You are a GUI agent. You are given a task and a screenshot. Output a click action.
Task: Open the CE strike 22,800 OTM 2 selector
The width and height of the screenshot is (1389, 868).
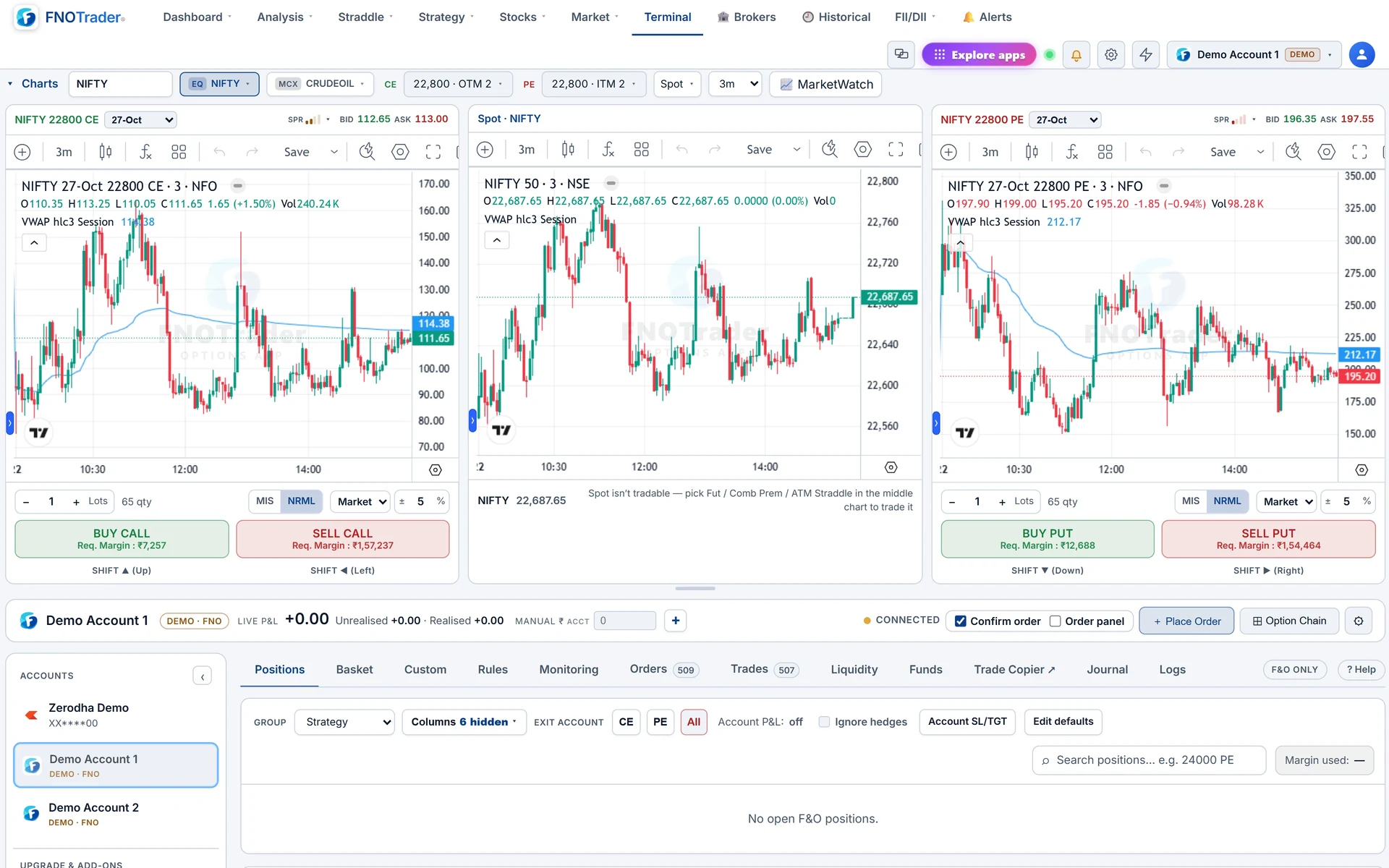click(458, 84)
